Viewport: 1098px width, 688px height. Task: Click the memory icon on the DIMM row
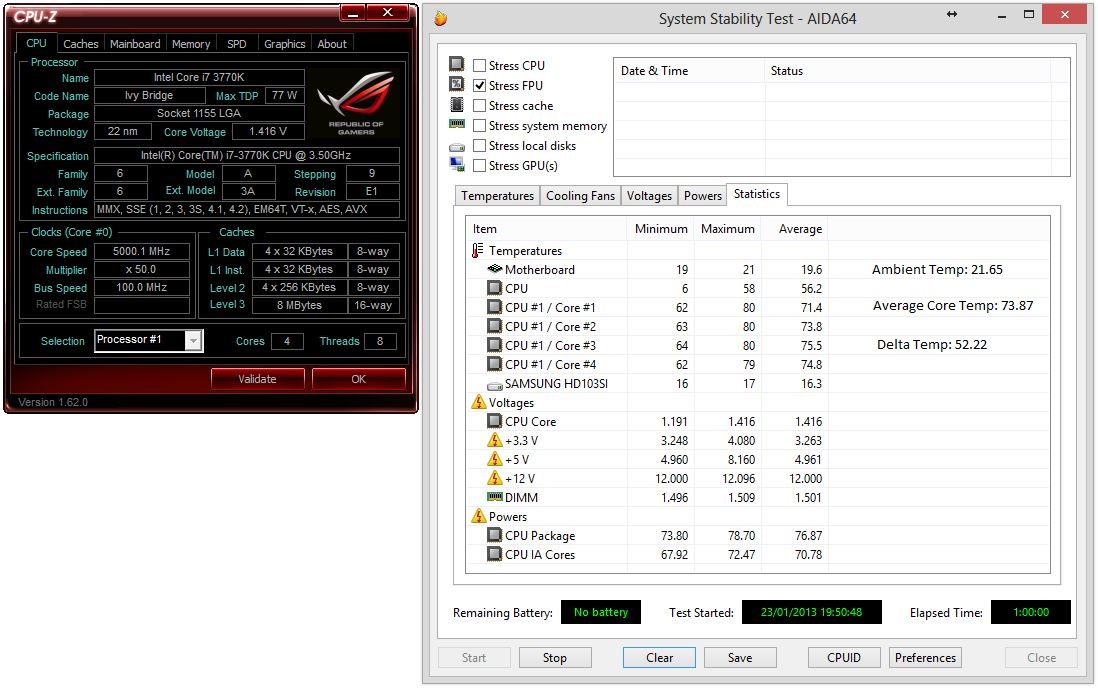(494, 497)
